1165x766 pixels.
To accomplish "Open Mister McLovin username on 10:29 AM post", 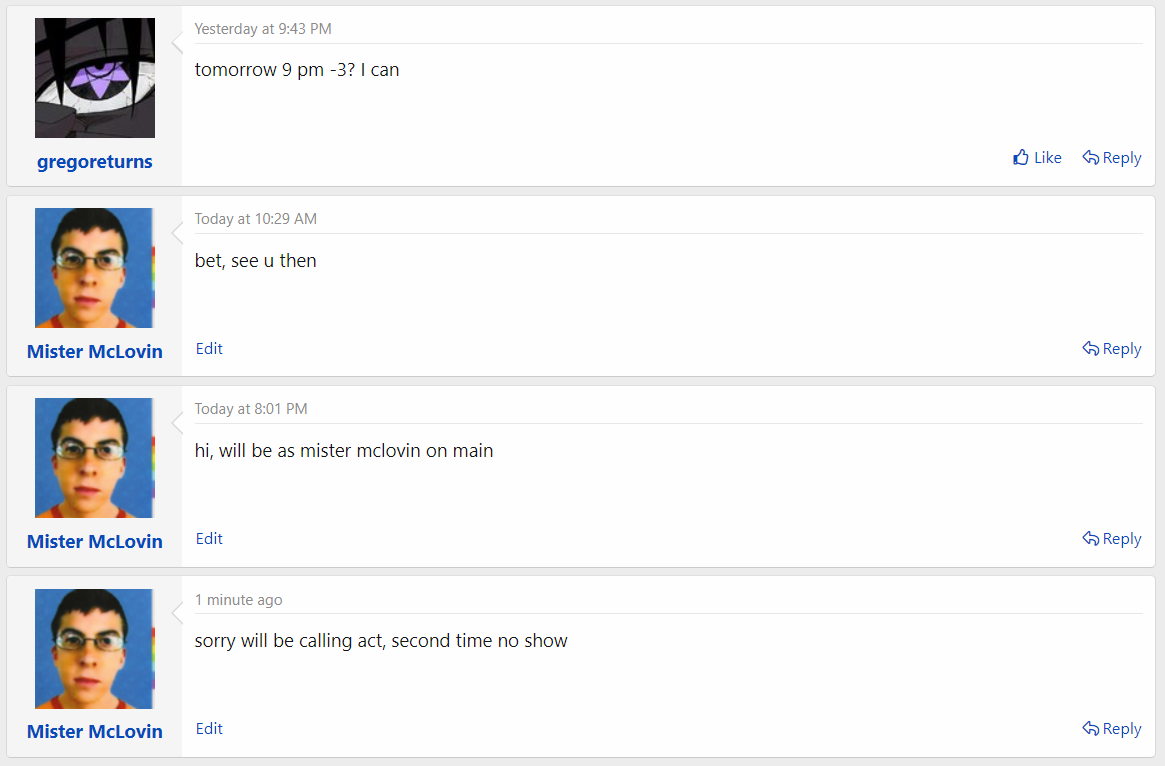I will click(x=95, y=352).
